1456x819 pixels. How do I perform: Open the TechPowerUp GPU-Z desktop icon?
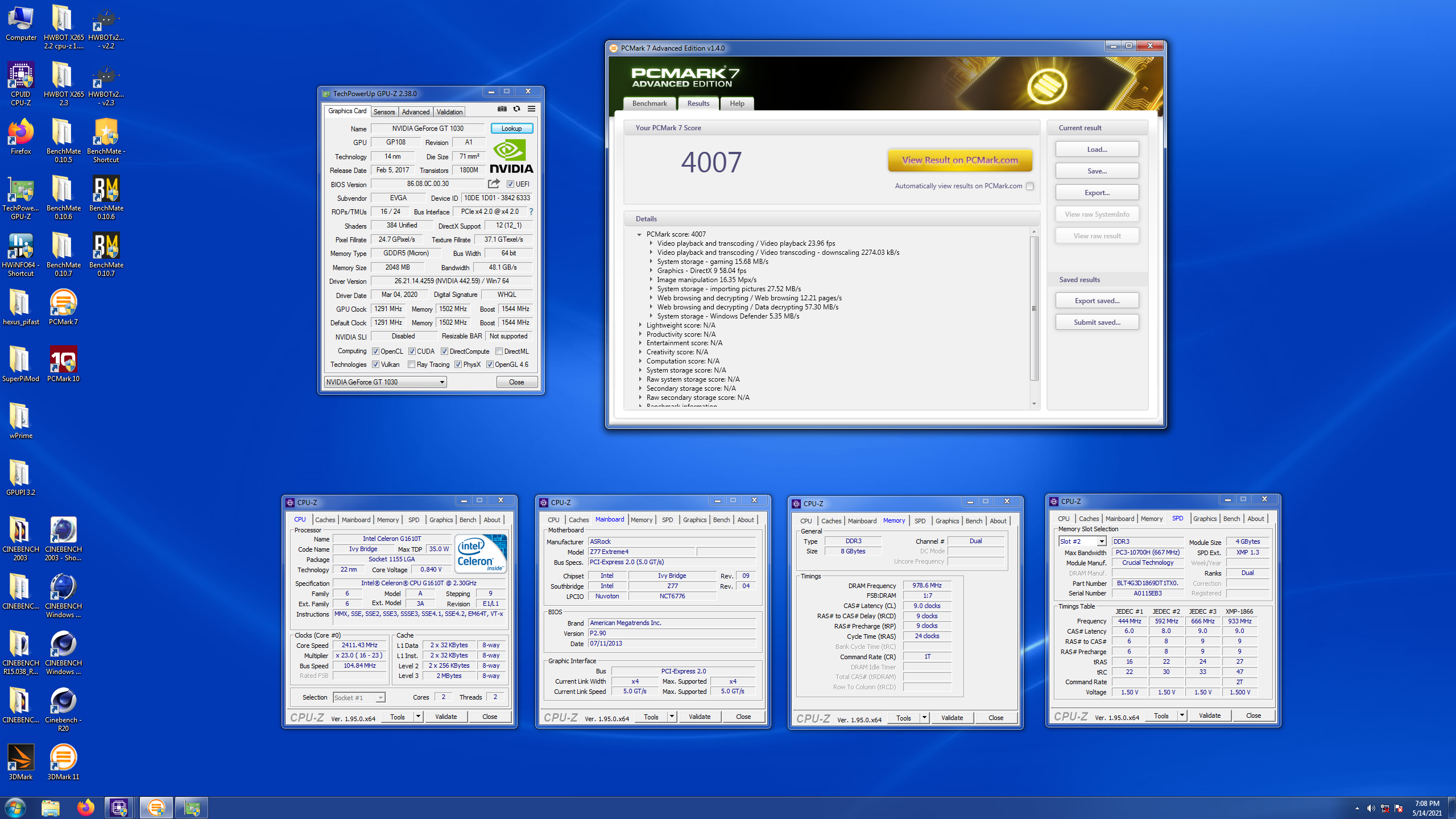(21, 198)
